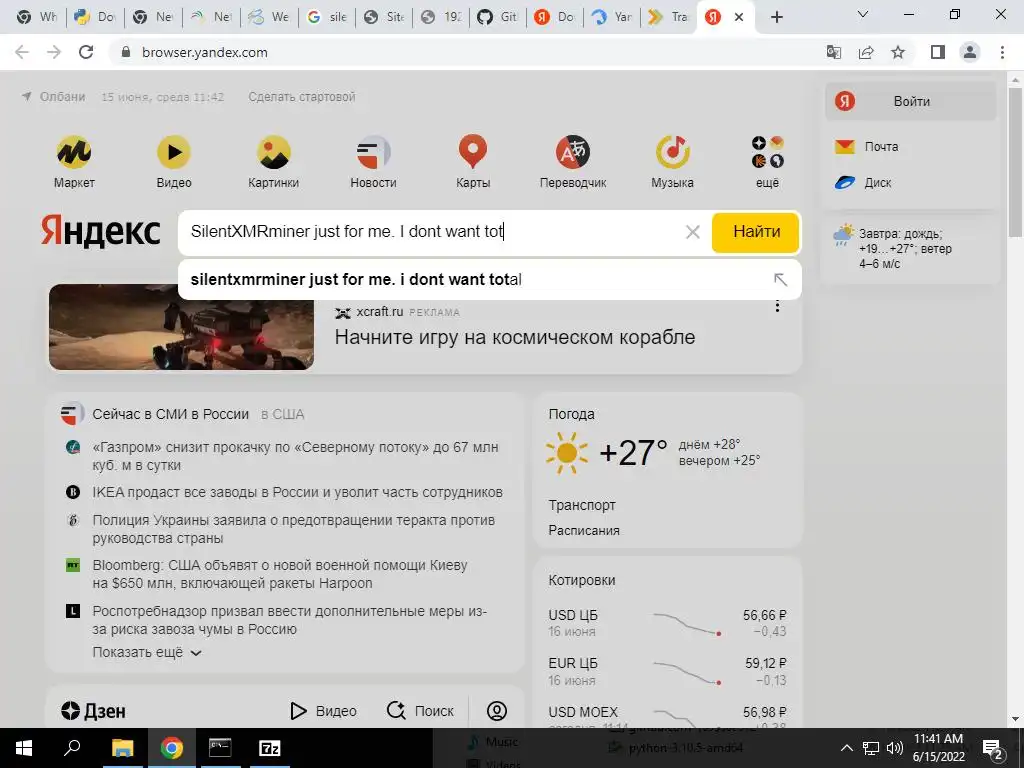Open the xcraft.ru ad options menu
Screen dimensions: 1024x768
[777, 306]
